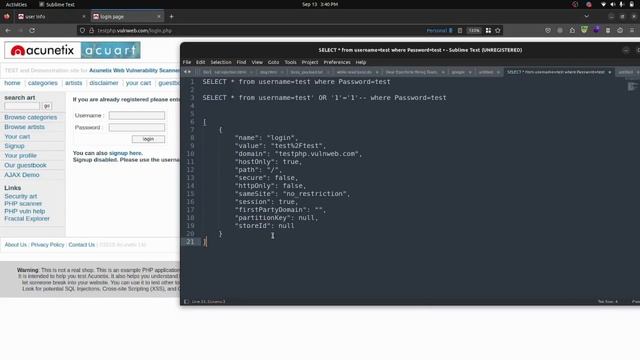
Task: Click the Password input field
Action: (137, 127)
